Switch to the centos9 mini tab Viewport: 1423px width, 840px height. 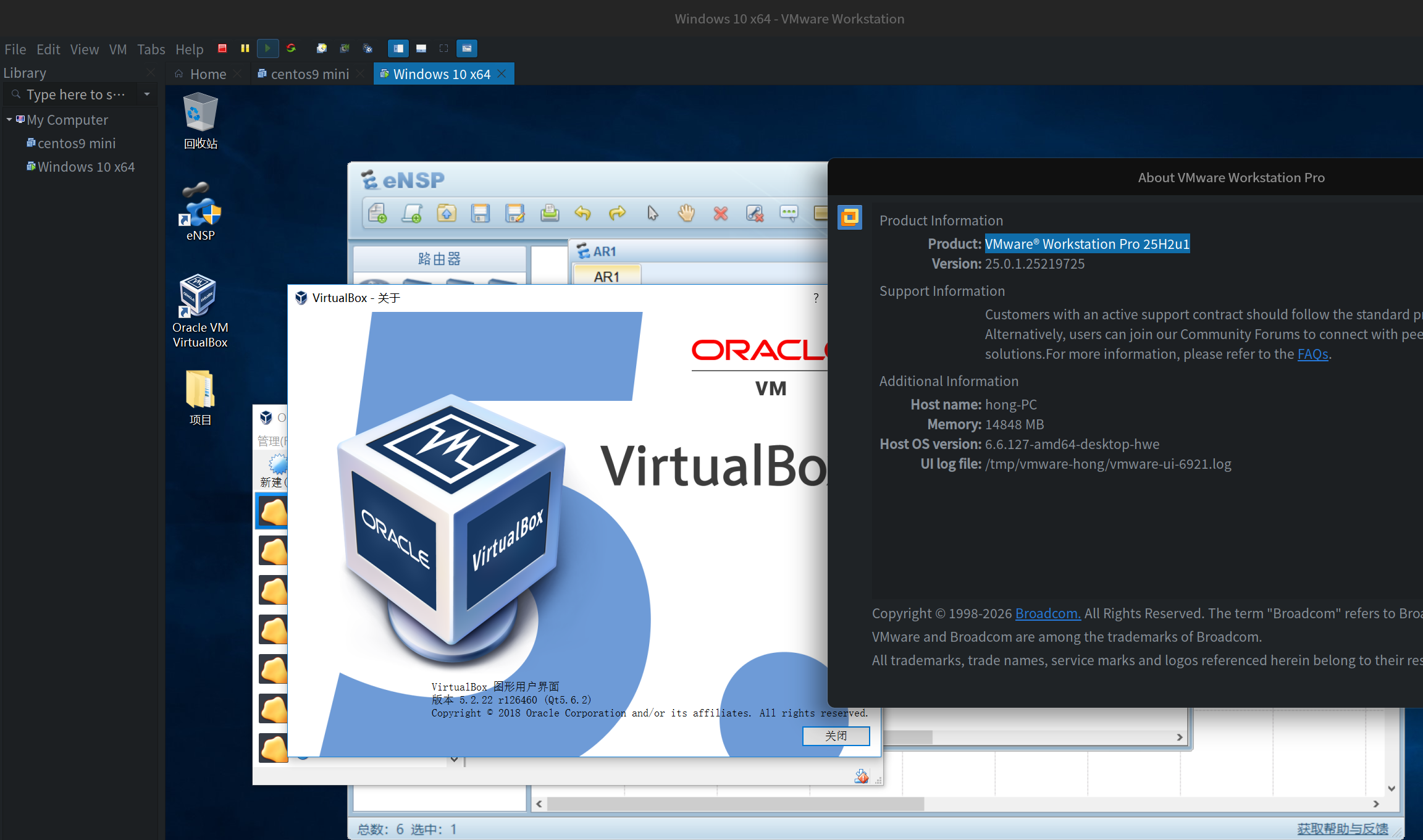click(309, 74)
